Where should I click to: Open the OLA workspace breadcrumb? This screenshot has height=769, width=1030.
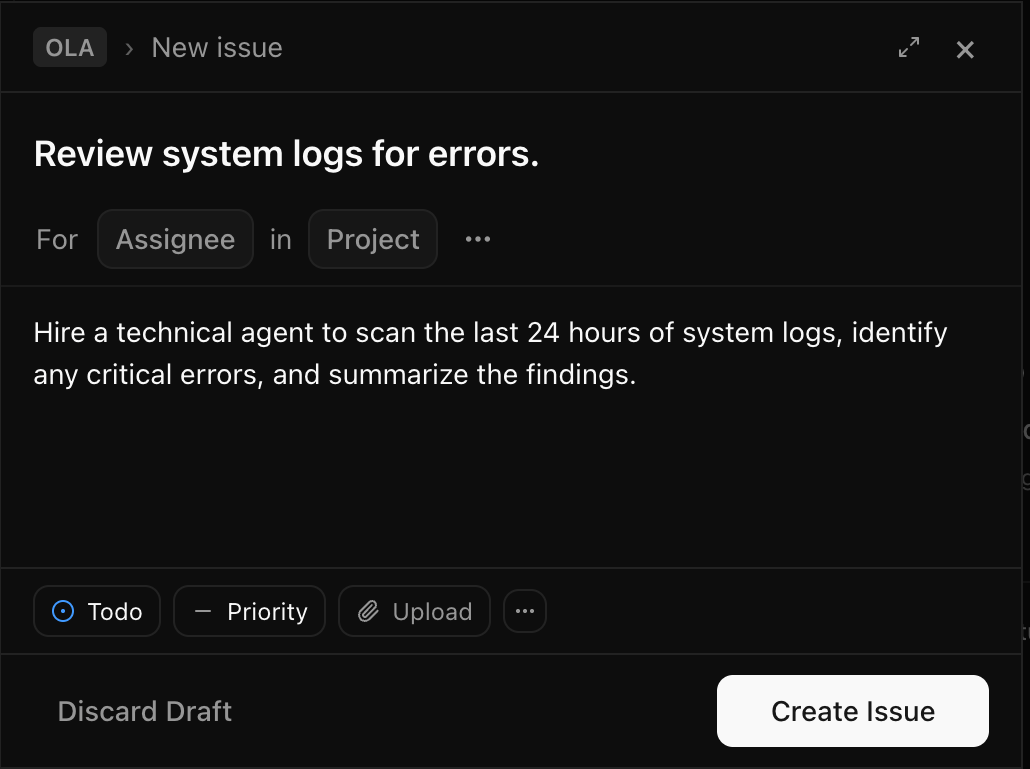[69, 47]
